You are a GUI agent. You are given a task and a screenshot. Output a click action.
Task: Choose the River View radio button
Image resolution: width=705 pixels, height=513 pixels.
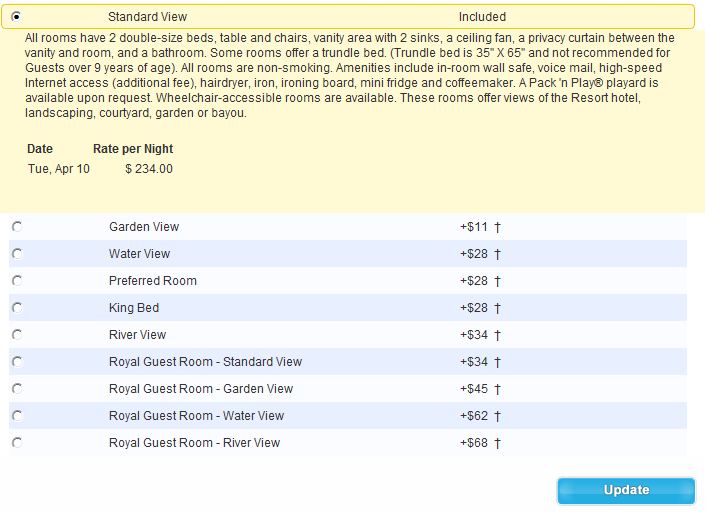pos(17,335)
